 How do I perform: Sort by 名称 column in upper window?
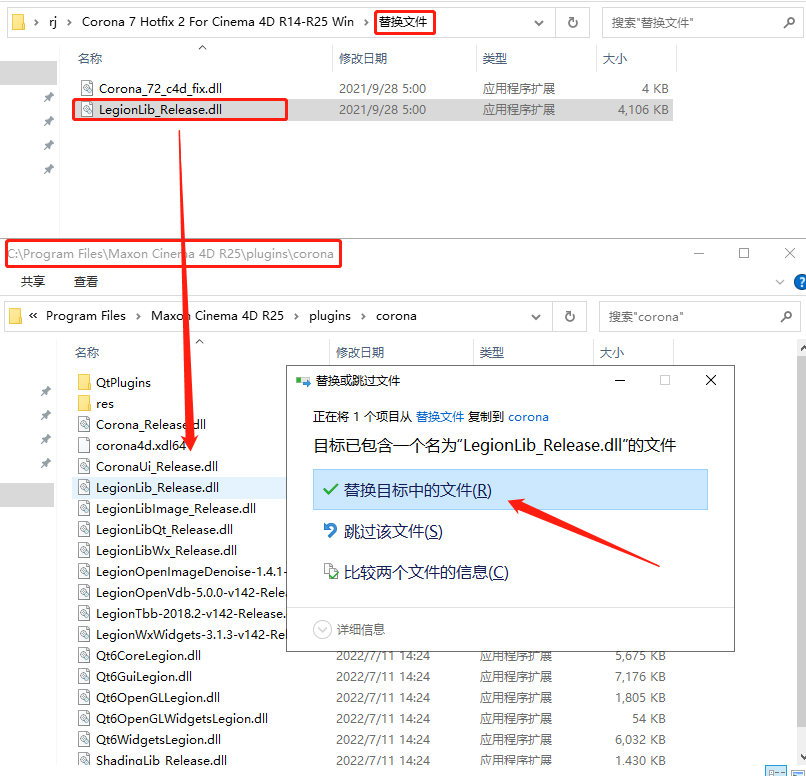tap(90, 59)
